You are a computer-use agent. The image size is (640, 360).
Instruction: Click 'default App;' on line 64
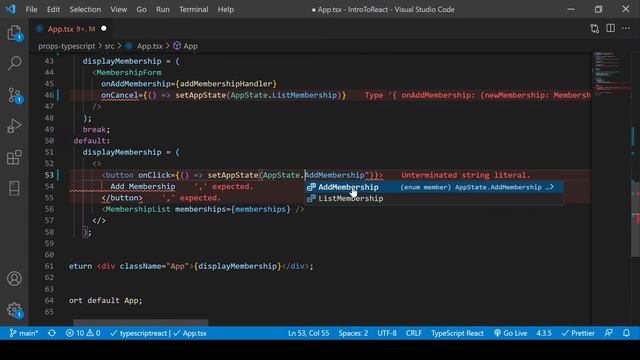point(115,300)
